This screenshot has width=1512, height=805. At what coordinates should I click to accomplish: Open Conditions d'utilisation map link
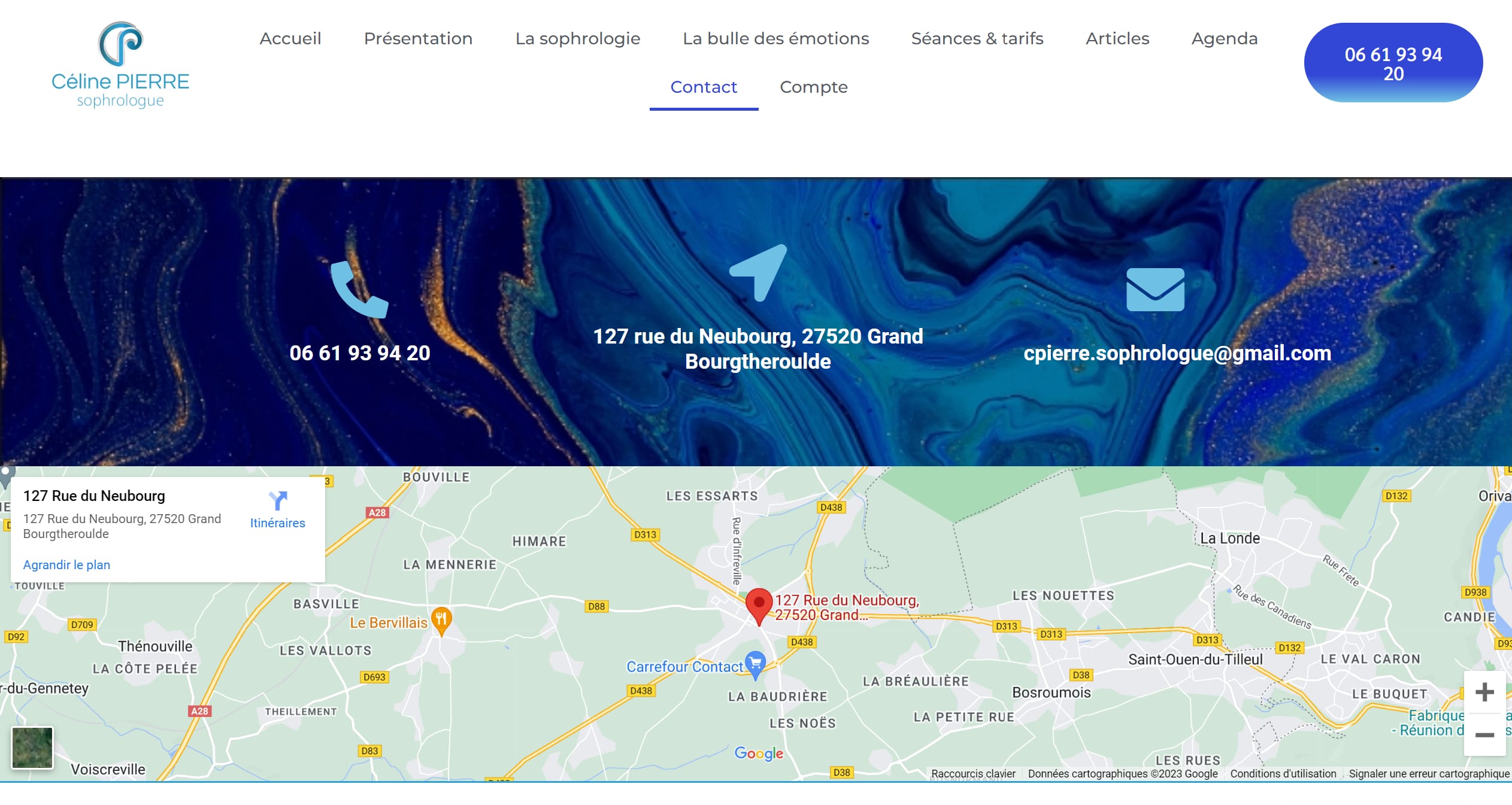click(x=1283, y=773)
